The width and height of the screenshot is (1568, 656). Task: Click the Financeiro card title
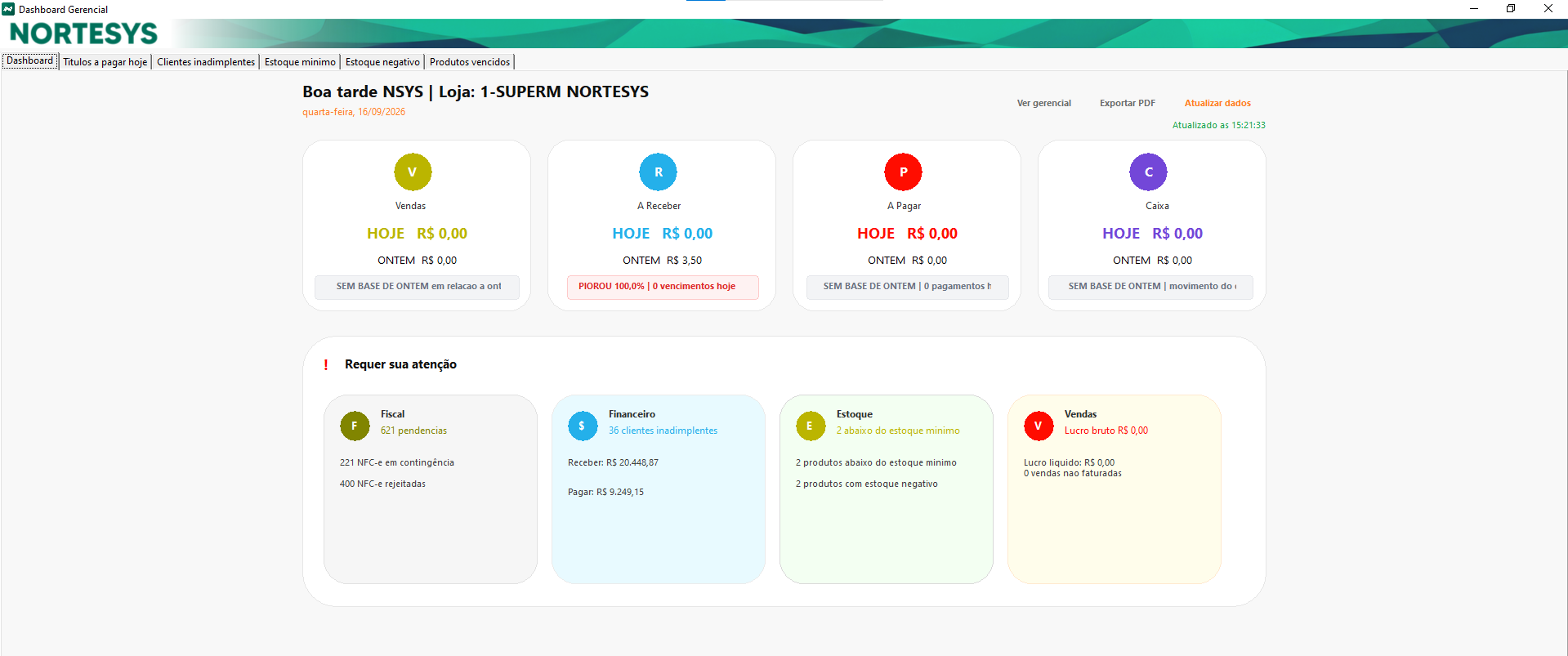(x=632, y=414)
